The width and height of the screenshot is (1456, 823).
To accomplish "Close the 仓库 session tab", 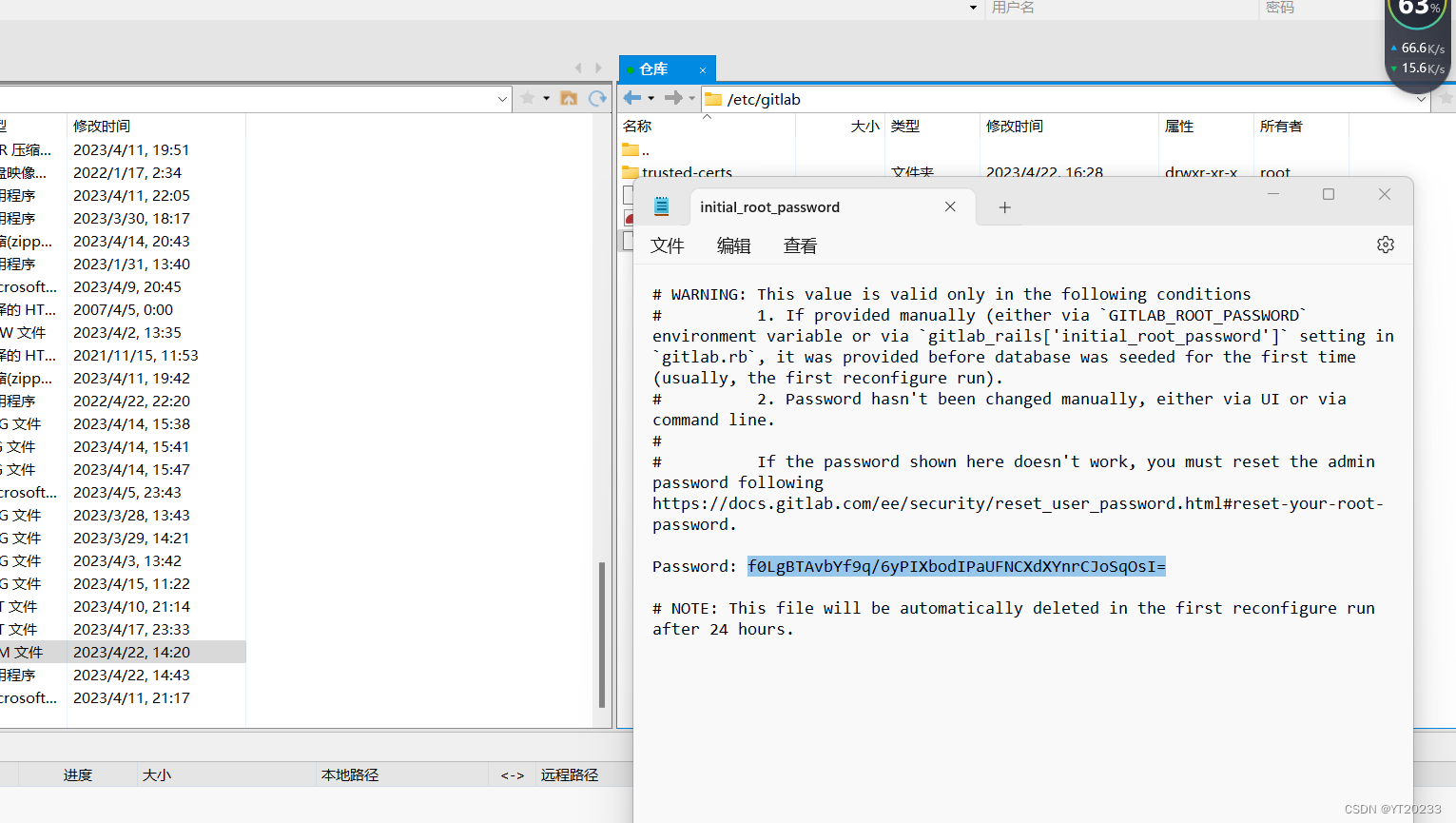I will click(x=703, y=69).
